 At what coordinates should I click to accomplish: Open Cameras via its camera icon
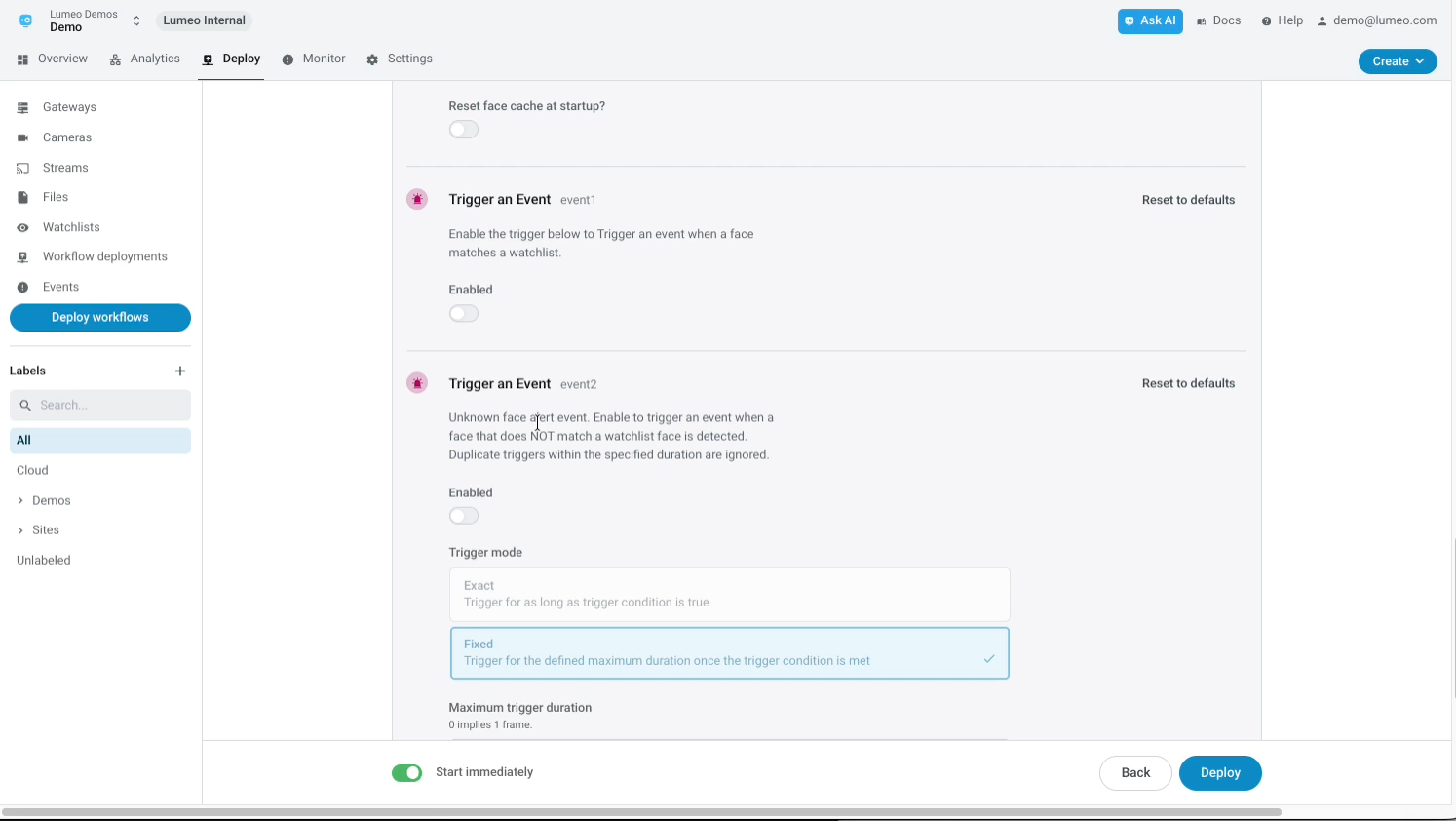[x=22, y=137]
